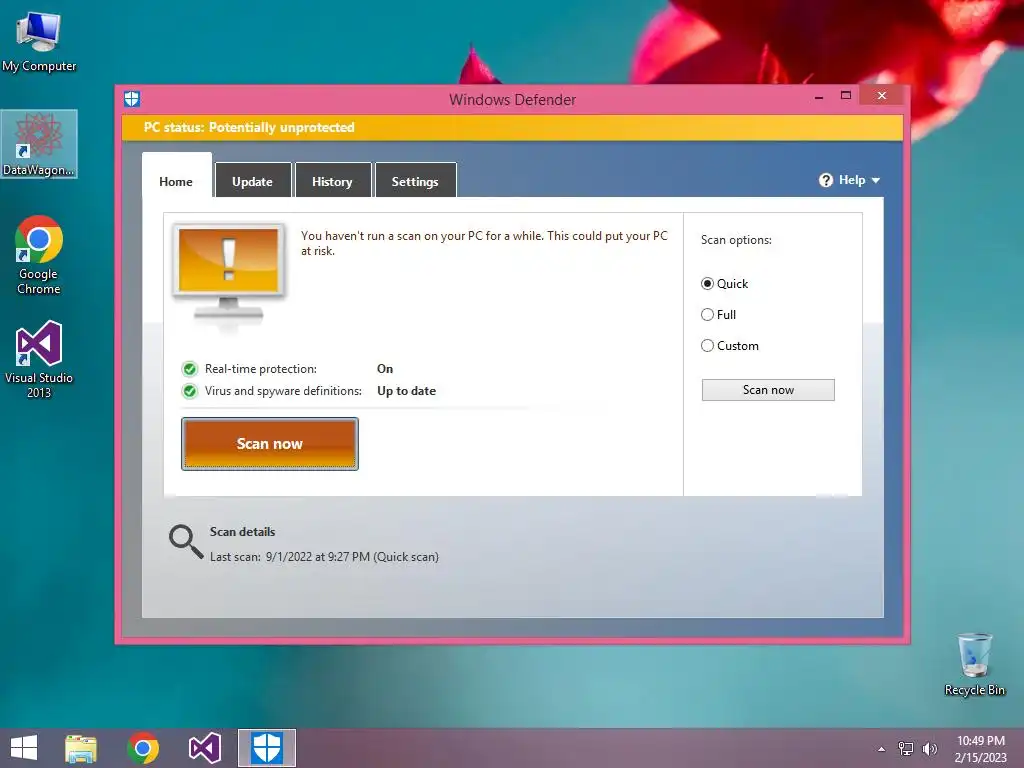This screenshot has height=768, width=1024.
Task: Click the gray Scan now button
Action: (768, 390)
